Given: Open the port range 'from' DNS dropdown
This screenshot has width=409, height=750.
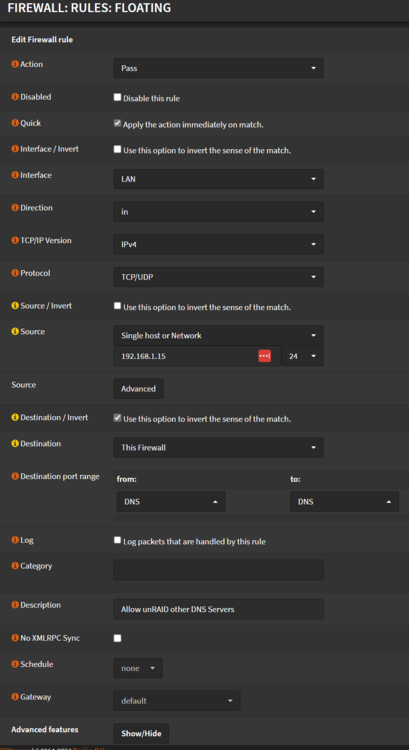Looking at the screenshot, I should [171, 502].
